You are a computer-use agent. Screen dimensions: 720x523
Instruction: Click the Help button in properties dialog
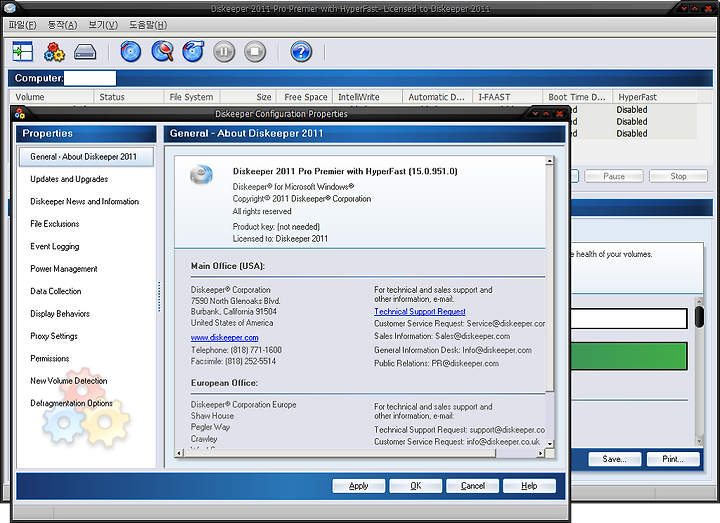(x=529, y=486)
